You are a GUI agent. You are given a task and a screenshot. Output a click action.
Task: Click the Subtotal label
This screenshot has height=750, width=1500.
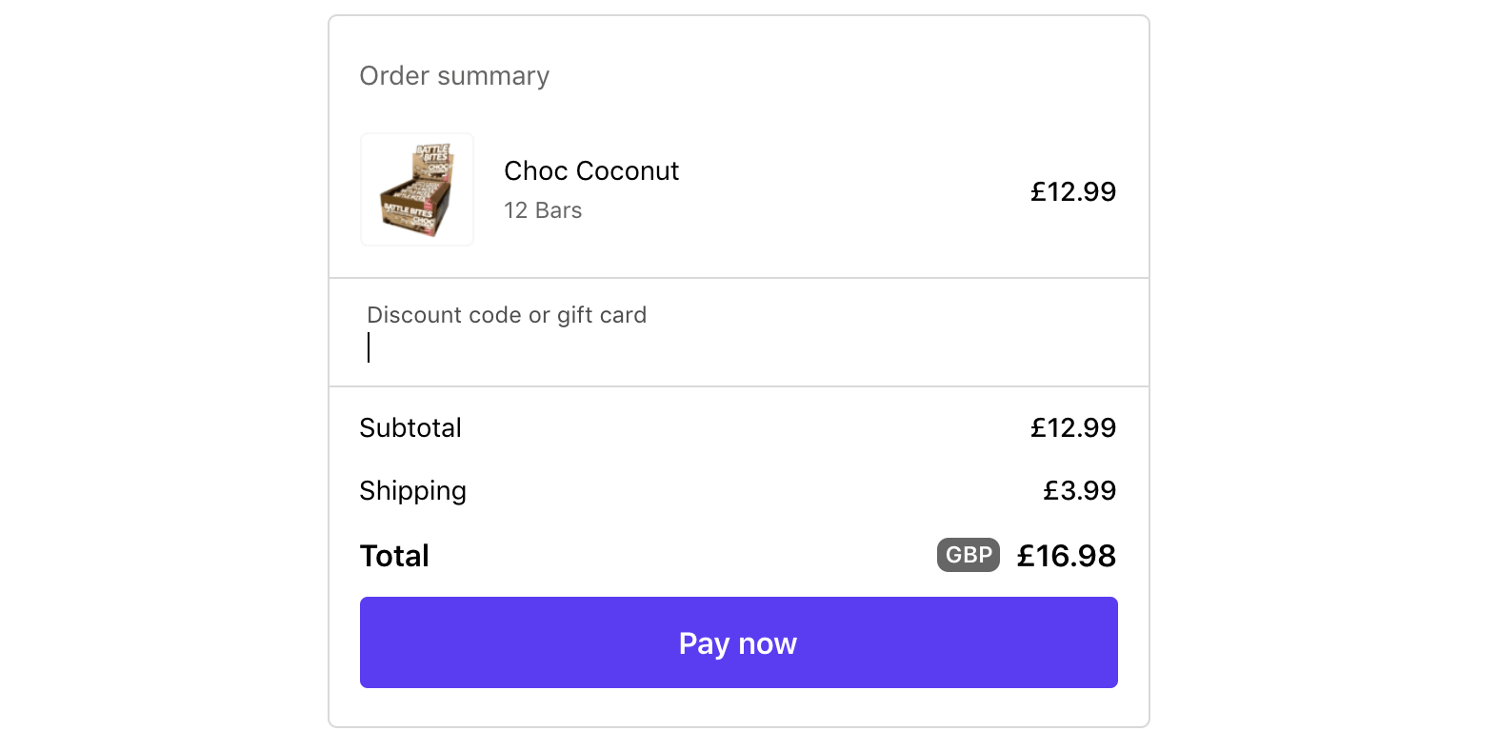coord(410,428)
